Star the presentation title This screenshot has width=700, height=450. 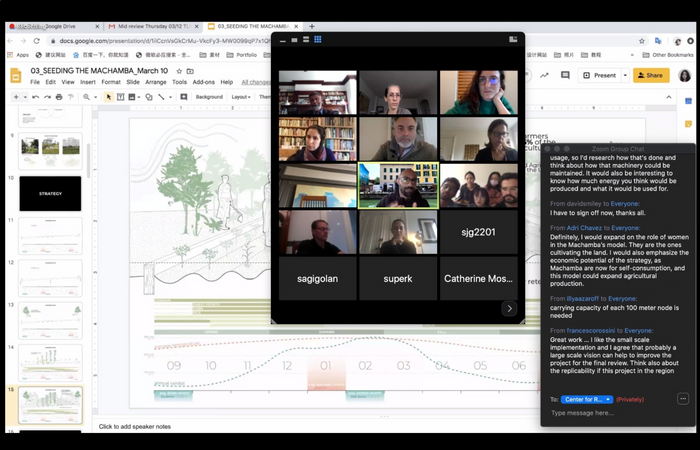pyautogui.click(x=179, y=71)
